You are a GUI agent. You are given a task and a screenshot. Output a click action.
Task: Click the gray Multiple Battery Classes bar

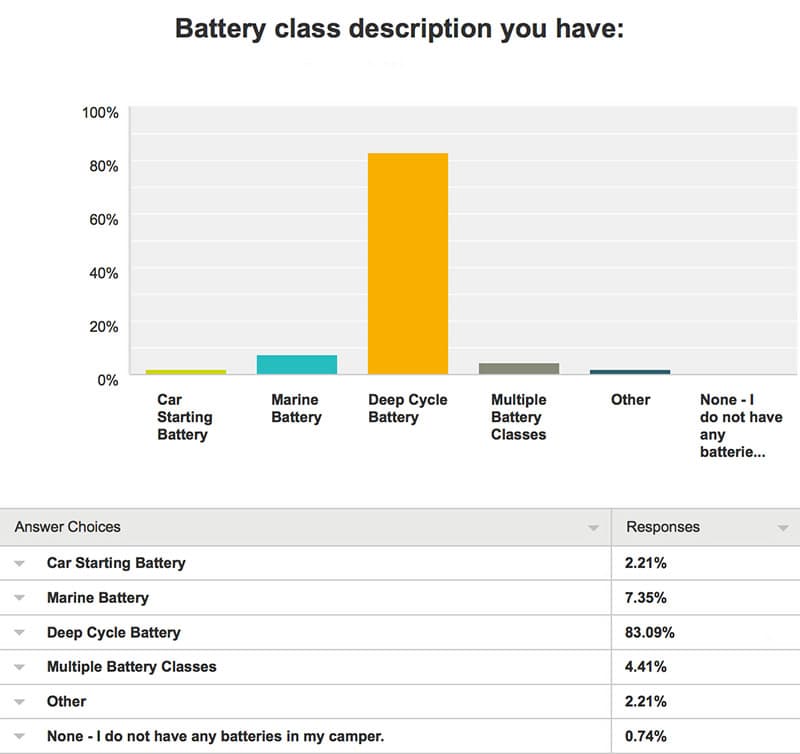coord(519,369)
